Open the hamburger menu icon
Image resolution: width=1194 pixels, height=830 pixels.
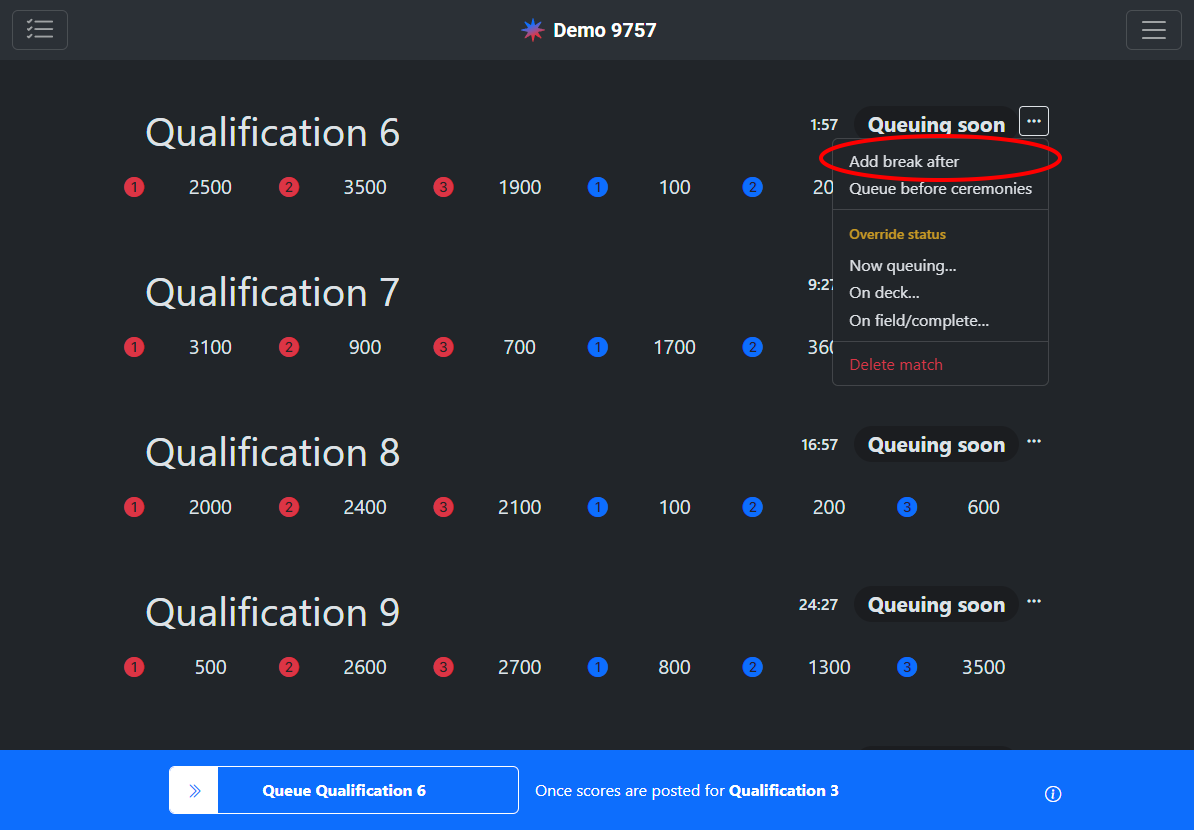tap(1153, 30)
